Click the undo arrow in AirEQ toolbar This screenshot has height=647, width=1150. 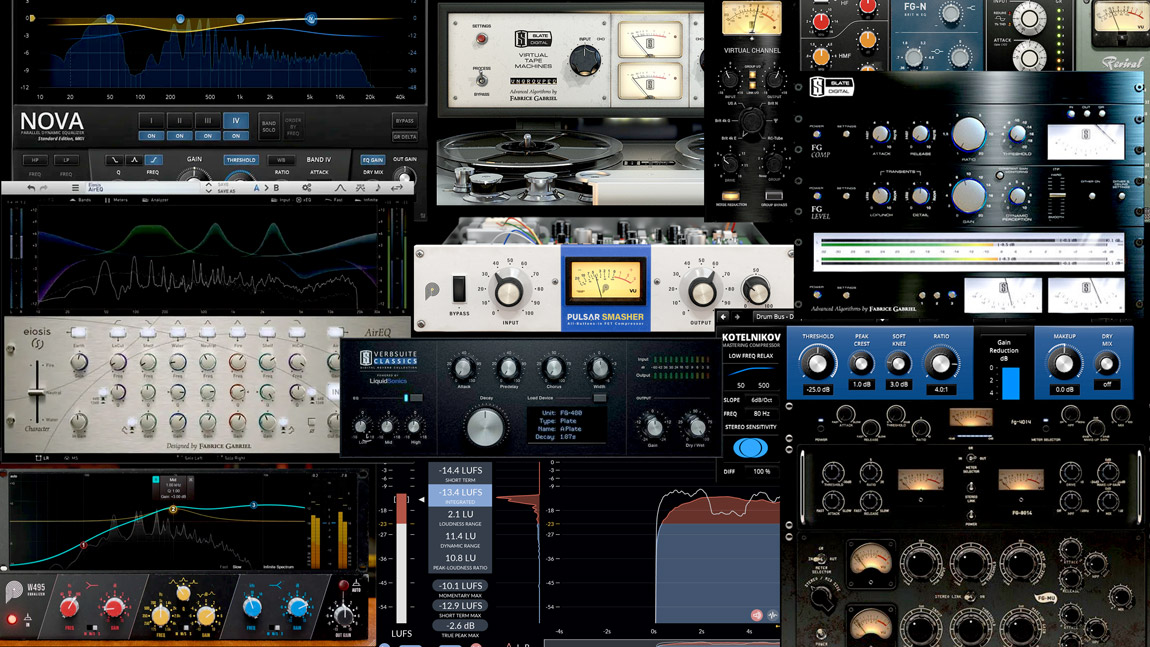[31, 188]
